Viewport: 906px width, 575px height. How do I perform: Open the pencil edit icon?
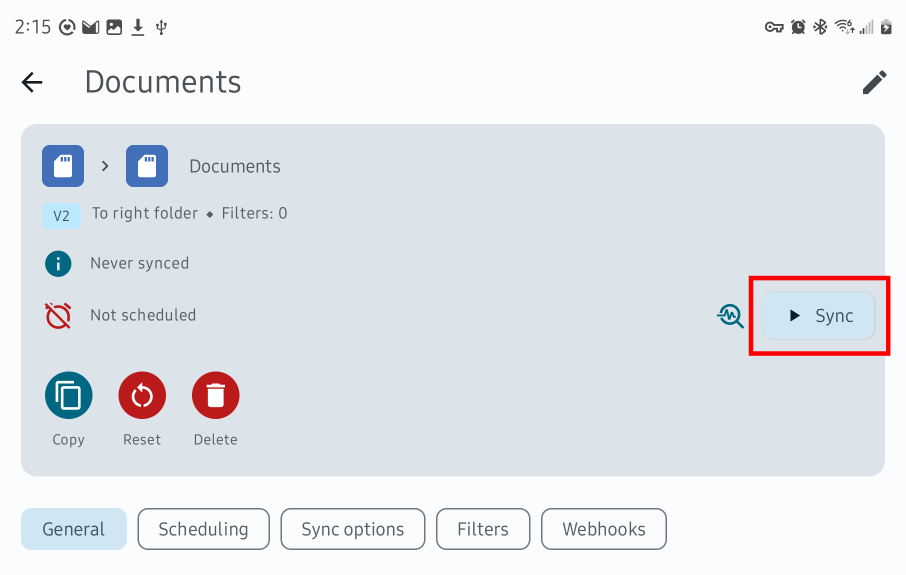click(x=874, y=82)
